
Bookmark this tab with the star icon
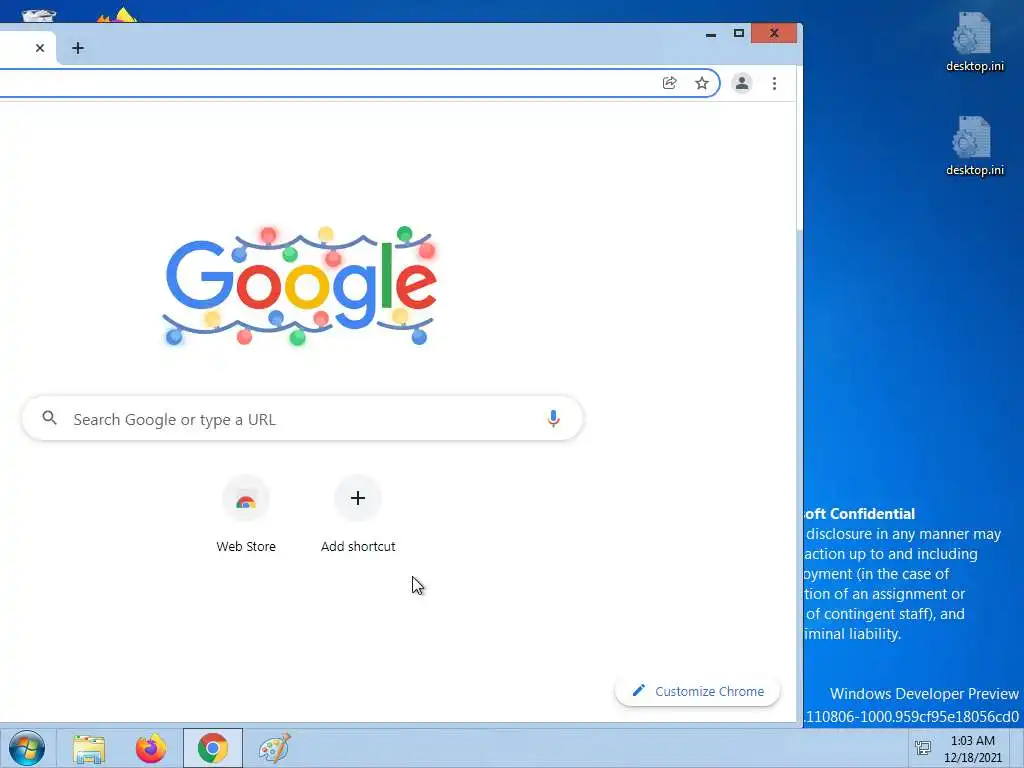click(701, 83)
